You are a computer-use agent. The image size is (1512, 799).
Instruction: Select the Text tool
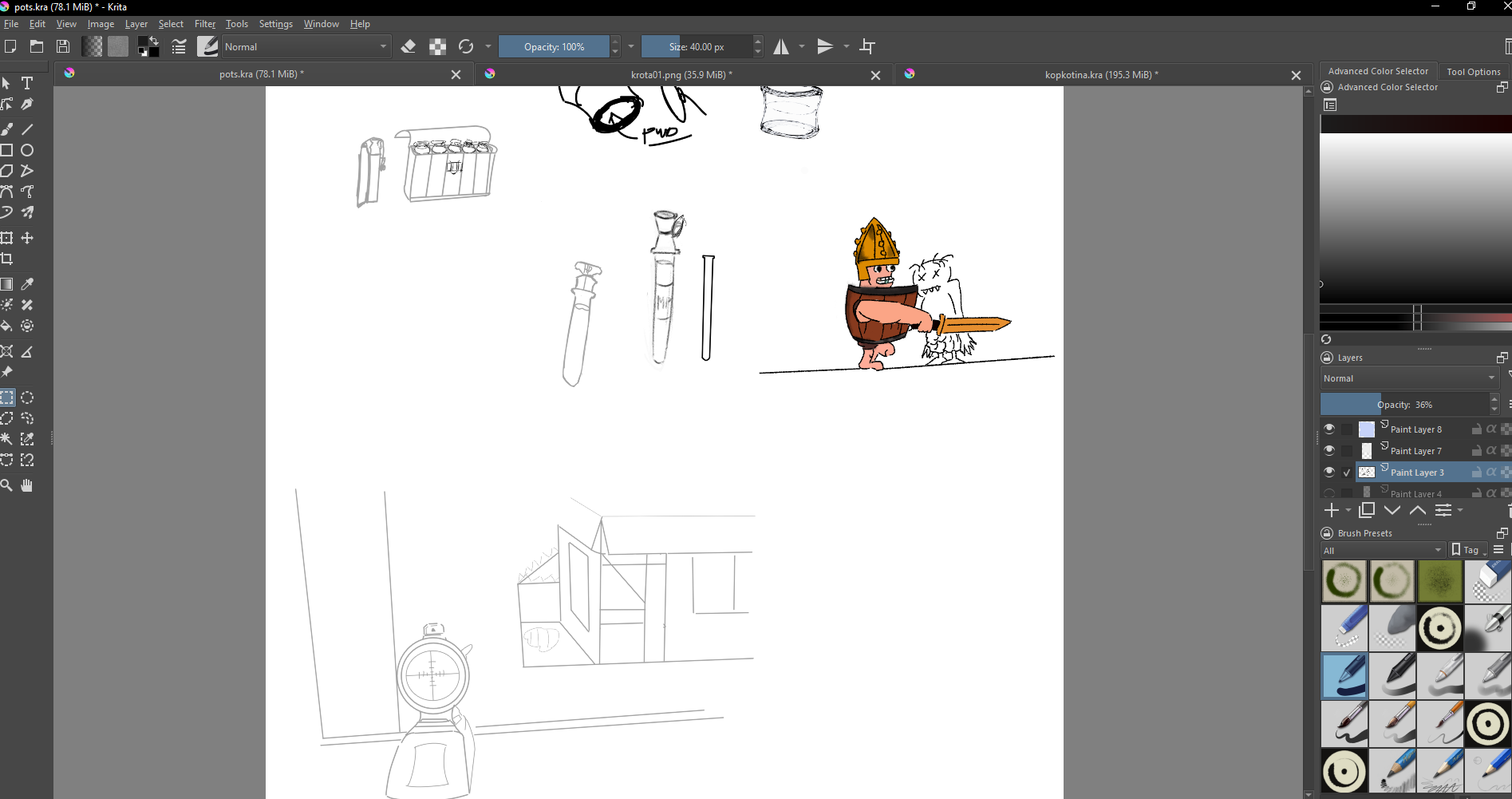(27, 83)
